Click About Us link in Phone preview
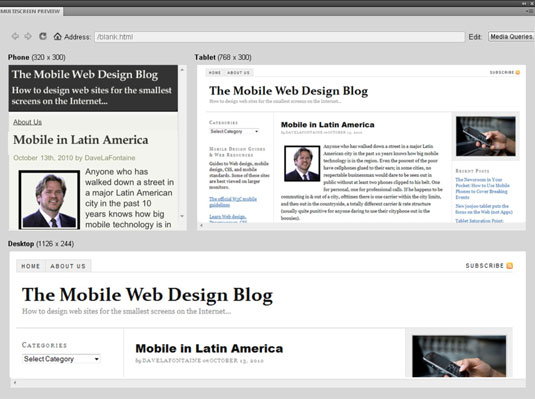 27,122
